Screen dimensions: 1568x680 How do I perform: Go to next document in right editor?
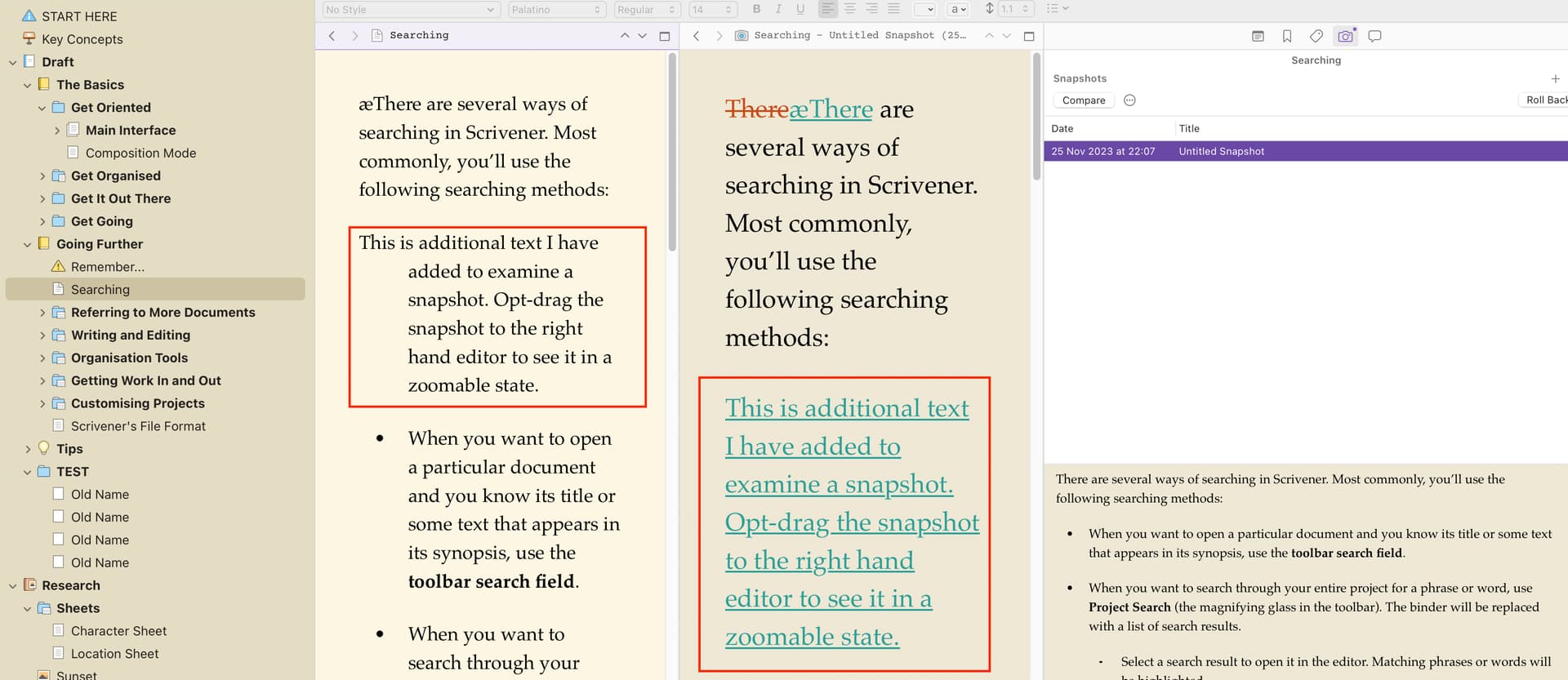(1007, 36)
